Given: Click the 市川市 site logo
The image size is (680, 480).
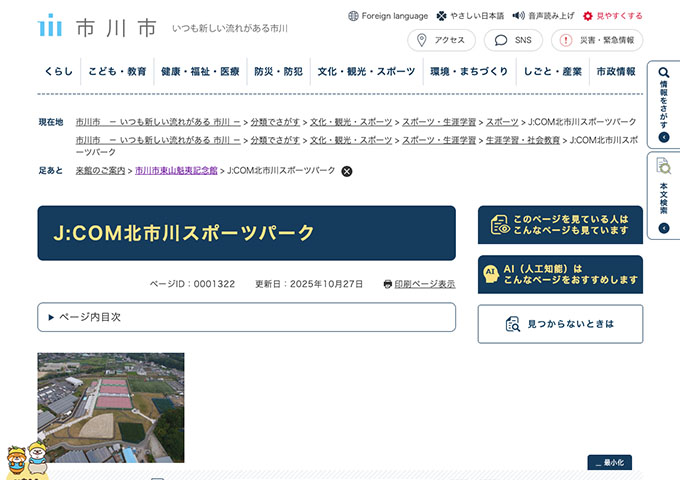Looking at the screenshot, I should [x=97, y=26].
